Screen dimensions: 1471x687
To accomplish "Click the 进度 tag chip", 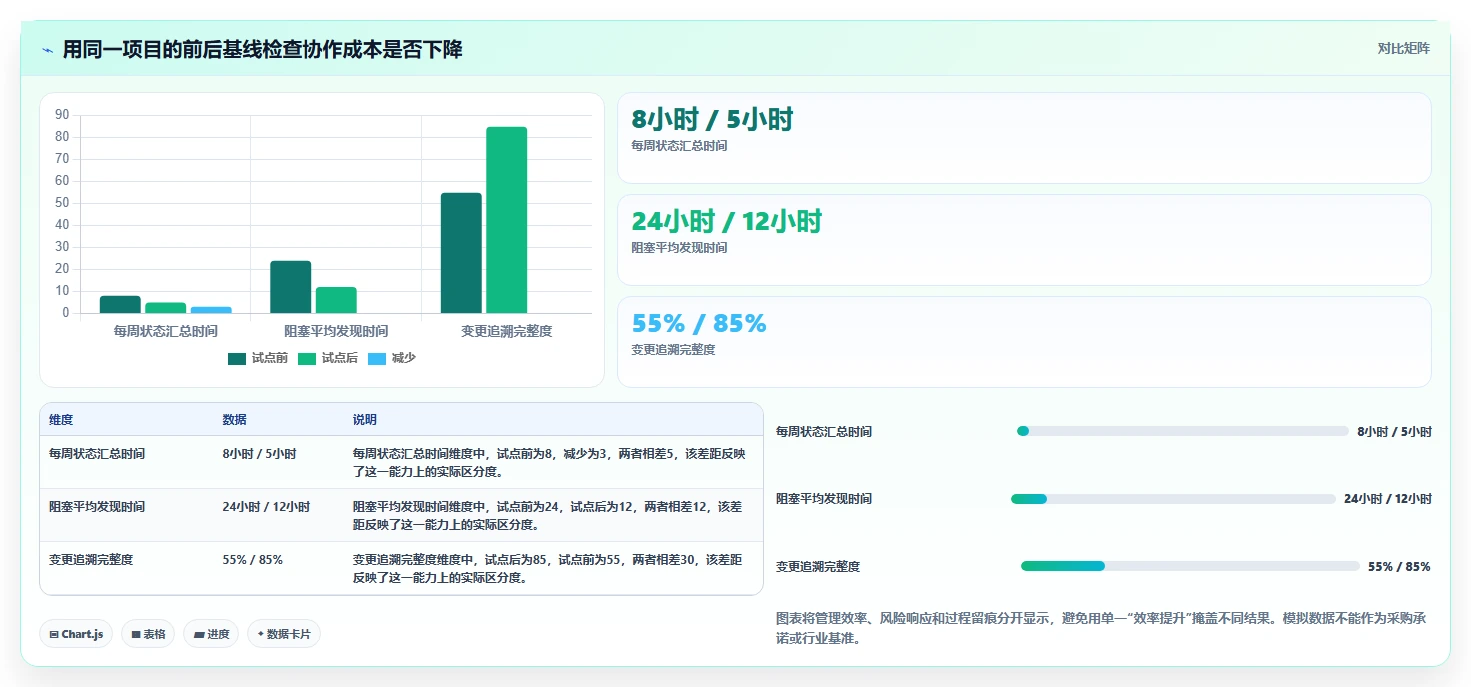I will (x=211, y=634).
